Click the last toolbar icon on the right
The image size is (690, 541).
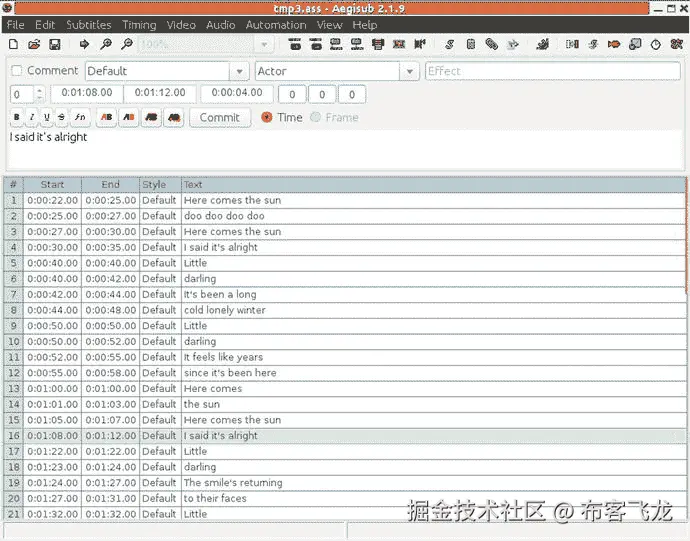676,44
